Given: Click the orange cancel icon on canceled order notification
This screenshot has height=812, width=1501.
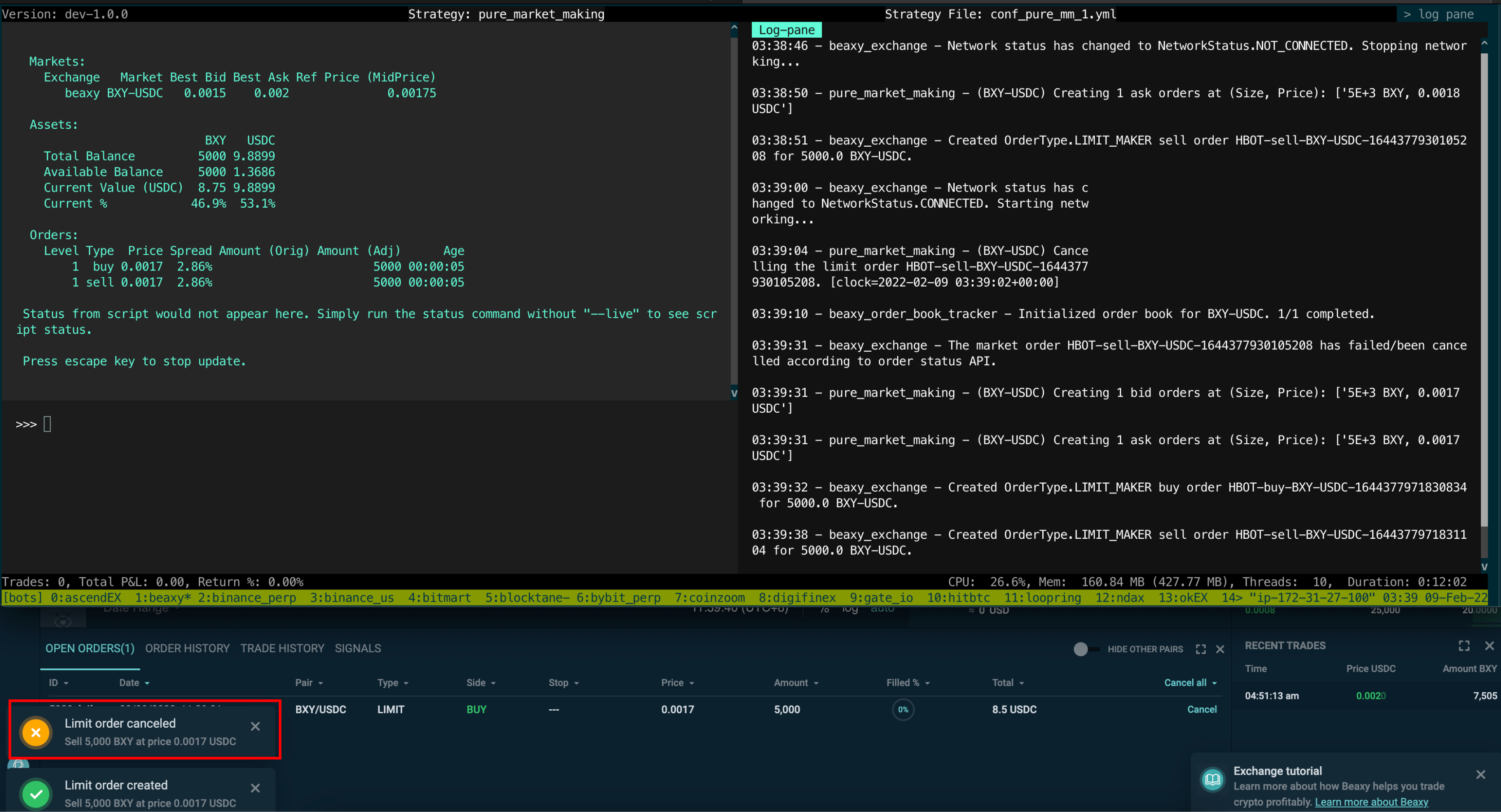Looking at the screenshot, I should coord(35,732).
